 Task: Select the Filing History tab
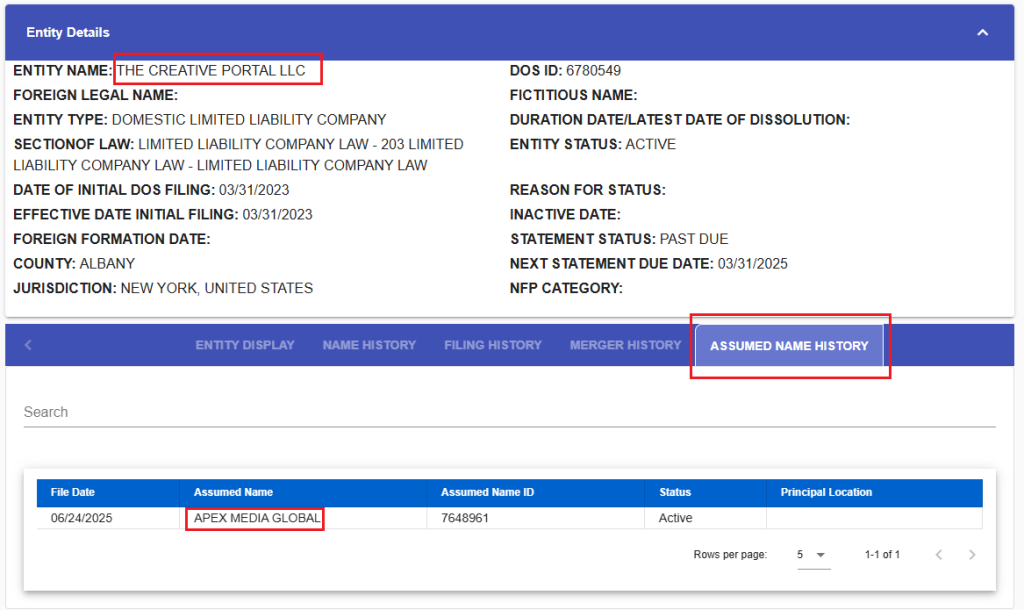click(492, 344)
